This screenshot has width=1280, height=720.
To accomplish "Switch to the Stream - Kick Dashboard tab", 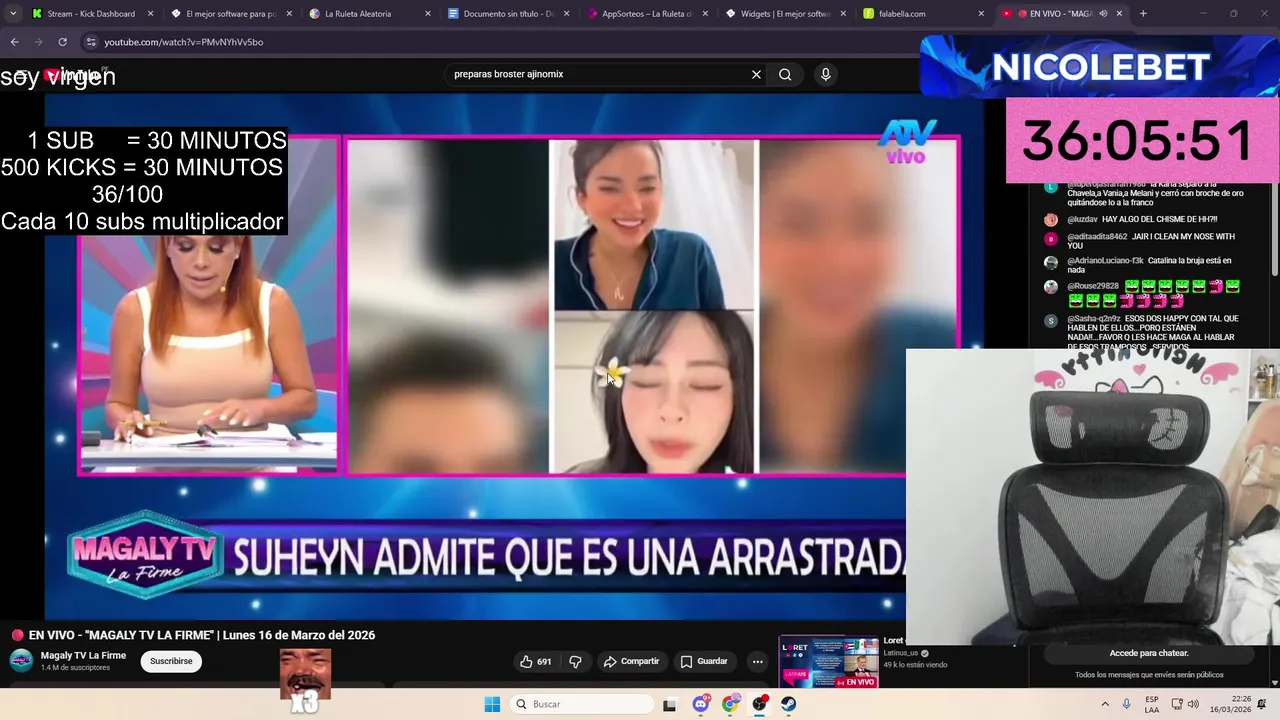I will tap(90, 14).
